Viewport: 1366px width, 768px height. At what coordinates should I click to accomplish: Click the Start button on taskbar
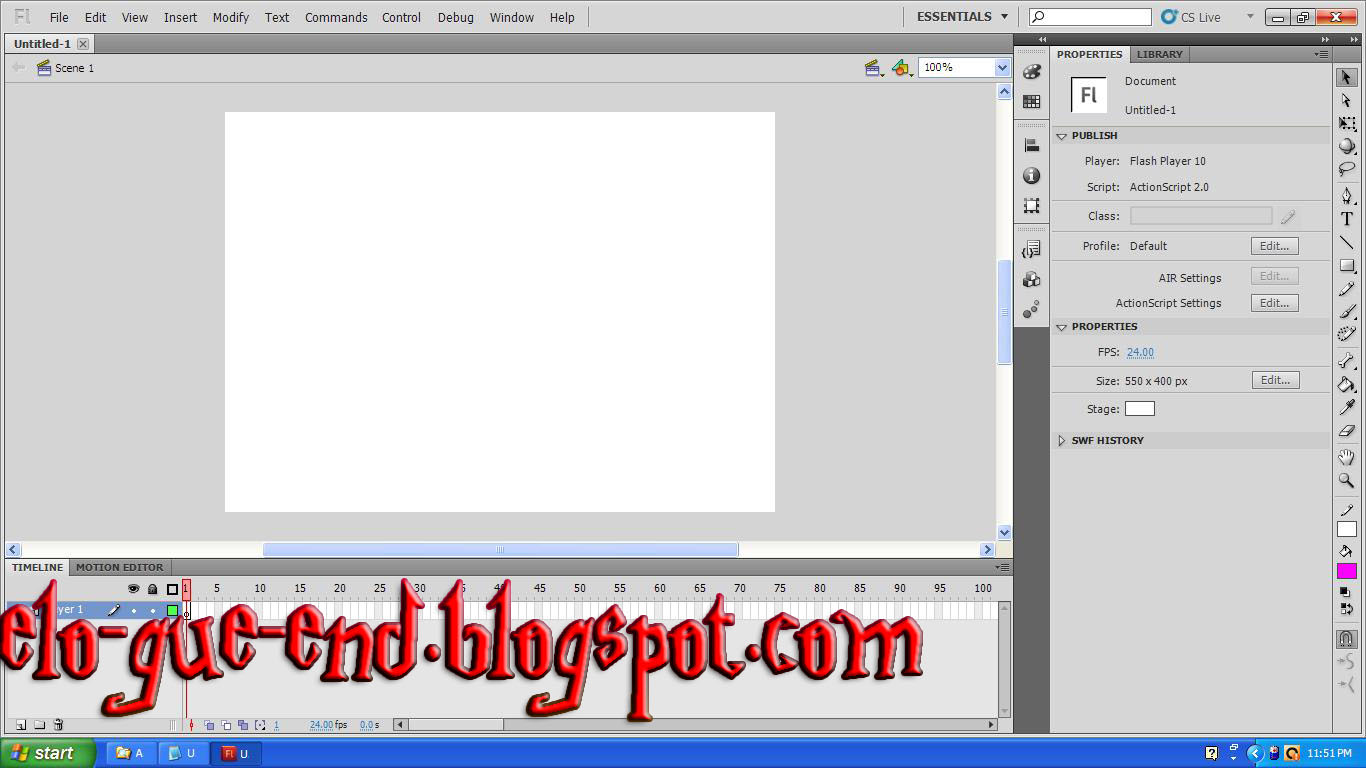tap(47, 753)
